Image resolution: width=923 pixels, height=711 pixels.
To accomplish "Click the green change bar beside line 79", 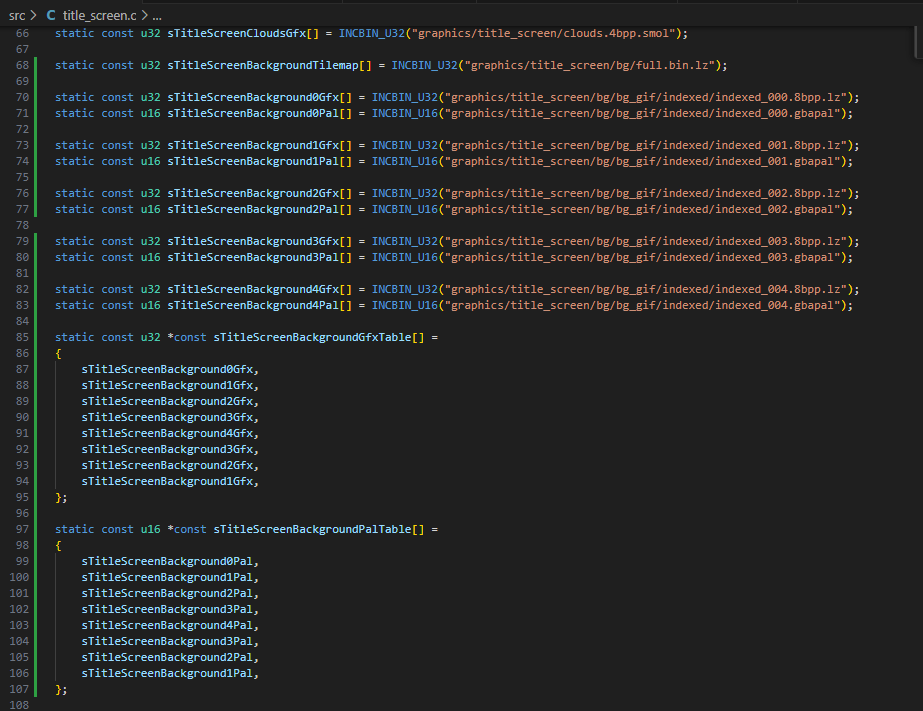I will (35, 241).
